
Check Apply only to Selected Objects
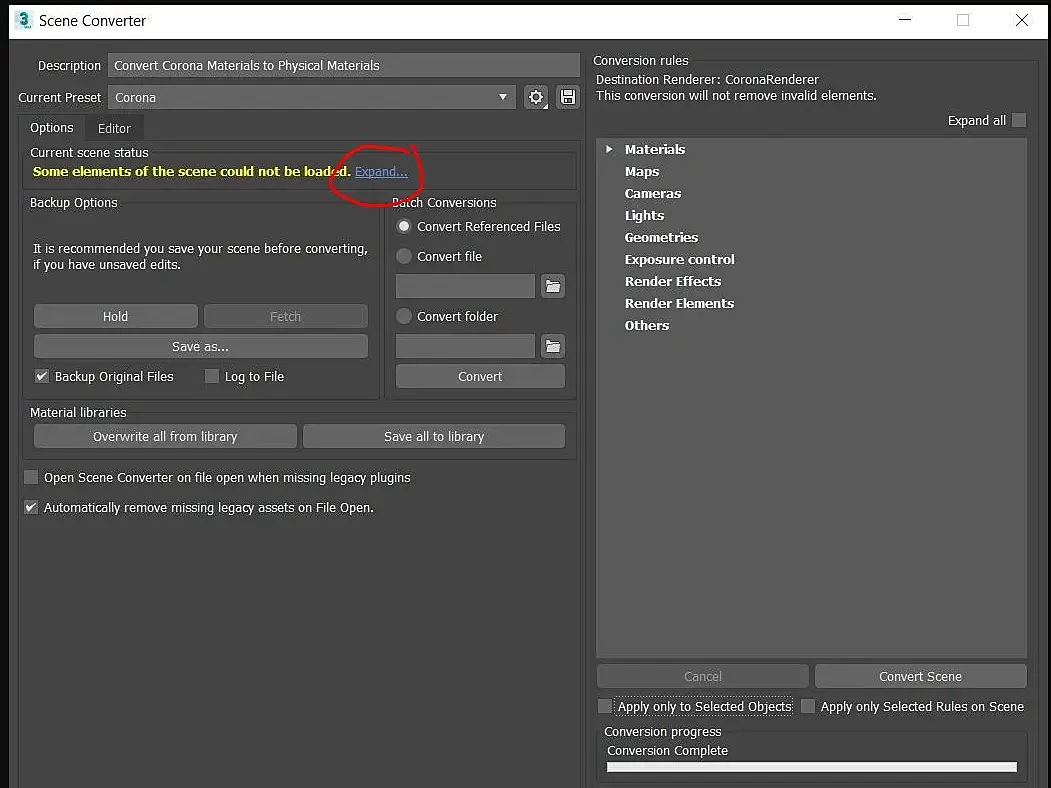[x=605, y=706]
